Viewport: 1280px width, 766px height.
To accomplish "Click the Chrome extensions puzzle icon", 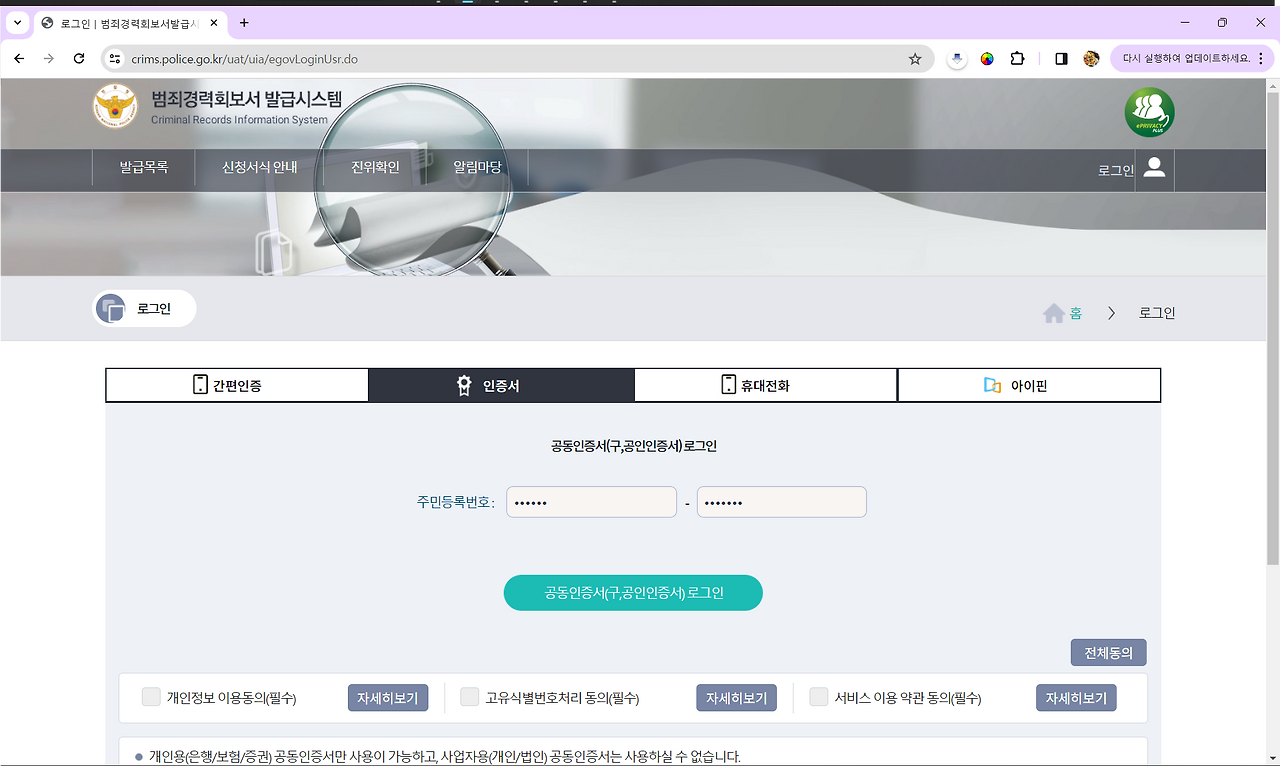I will [x=1017, y=59].
